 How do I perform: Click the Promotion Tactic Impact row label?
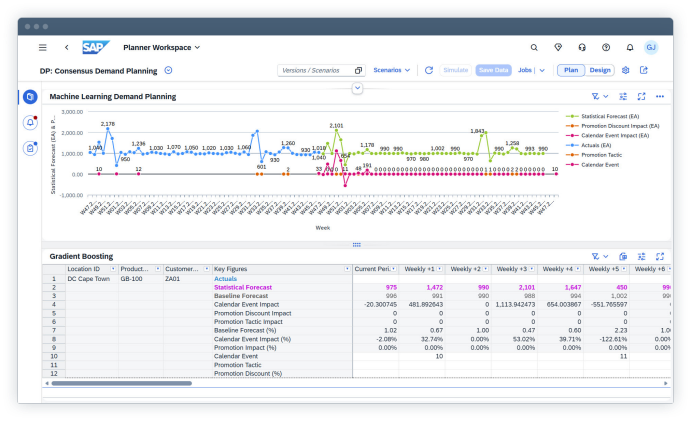click(248, 322)
